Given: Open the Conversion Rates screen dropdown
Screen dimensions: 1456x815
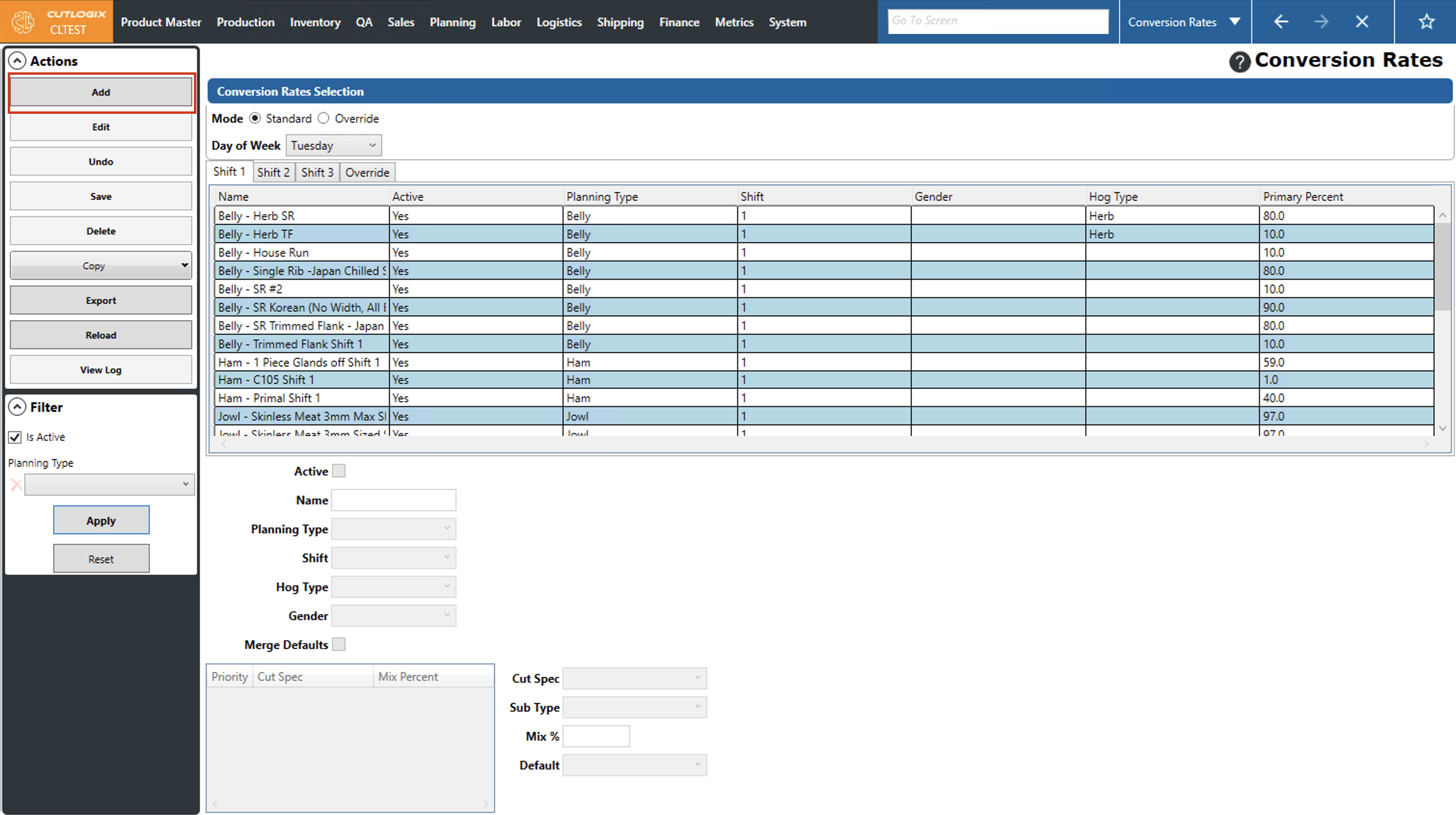Looking at the screenshot, I should tap(1235, 22).
